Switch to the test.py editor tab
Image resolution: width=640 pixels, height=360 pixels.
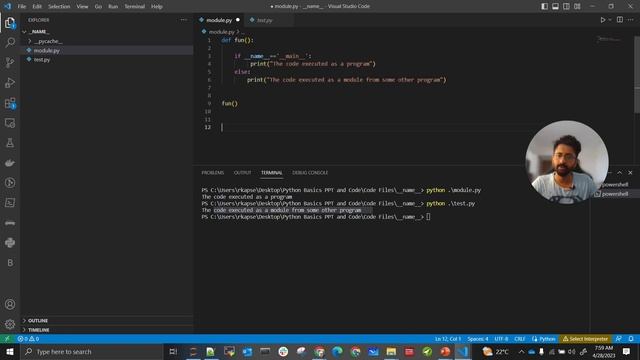pos(264,20)
